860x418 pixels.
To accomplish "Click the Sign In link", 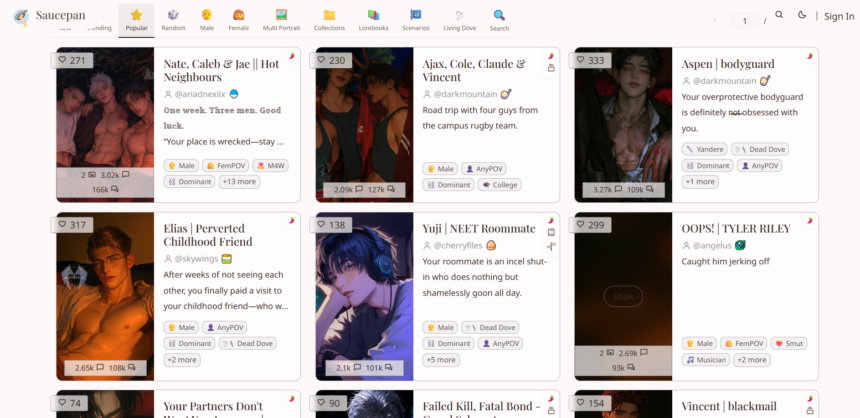I will 838,17.
